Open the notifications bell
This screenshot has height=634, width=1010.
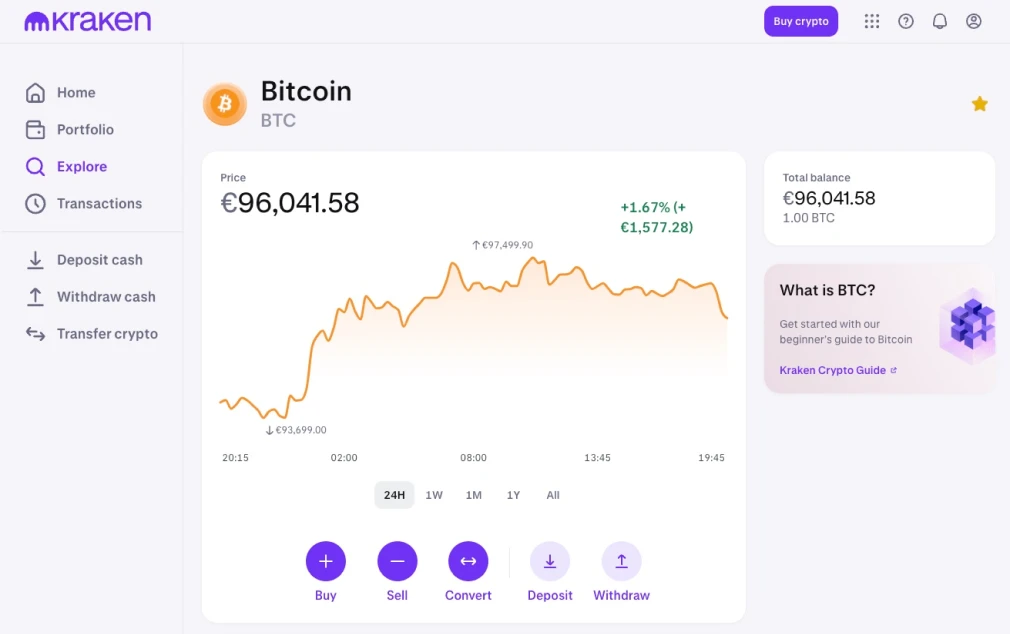point(940,21)
